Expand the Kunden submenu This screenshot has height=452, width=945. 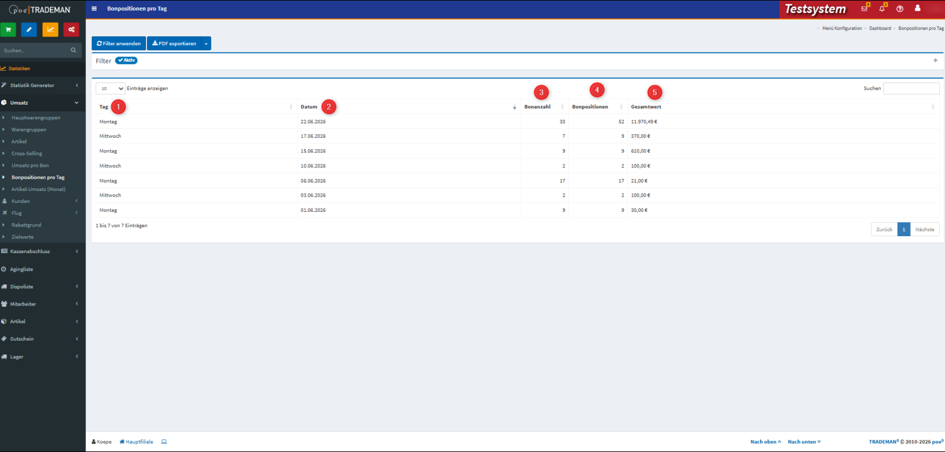(x=43, y=201)
